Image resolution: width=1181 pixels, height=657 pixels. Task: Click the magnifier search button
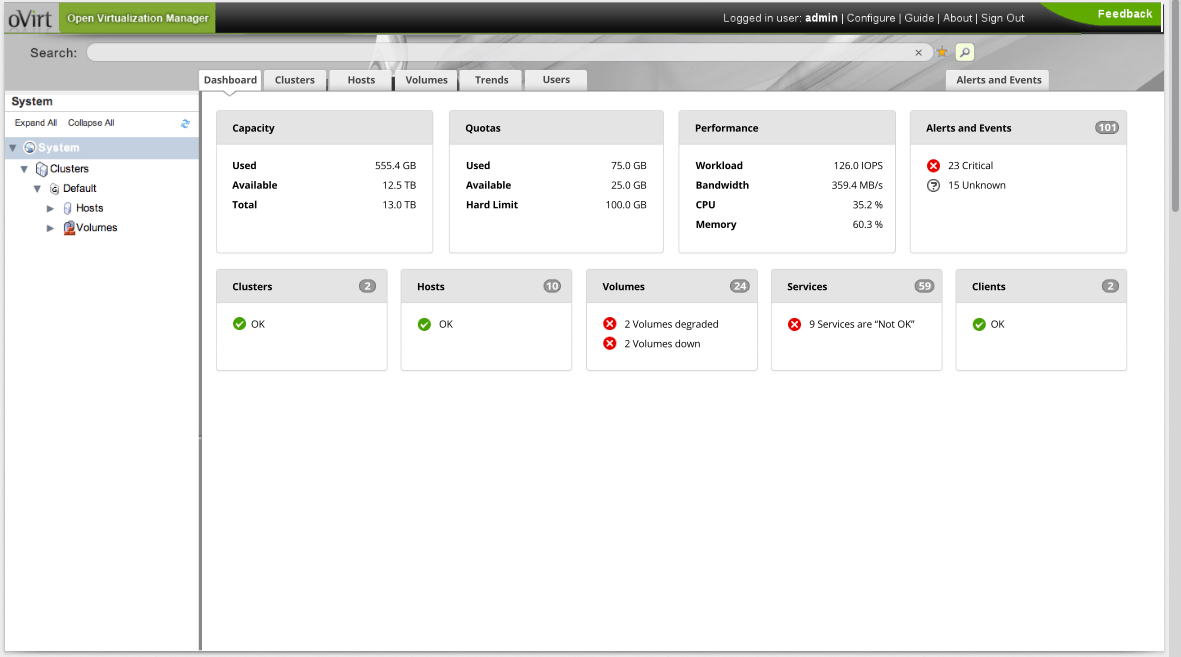tap(964, 52)
